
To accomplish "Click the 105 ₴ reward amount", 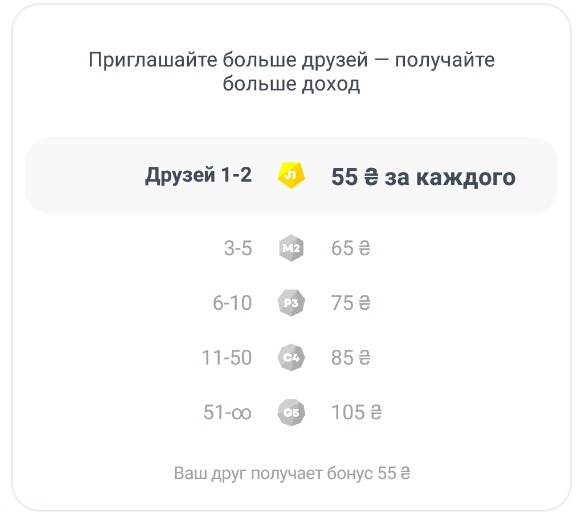I will click(x=357, y=412).
